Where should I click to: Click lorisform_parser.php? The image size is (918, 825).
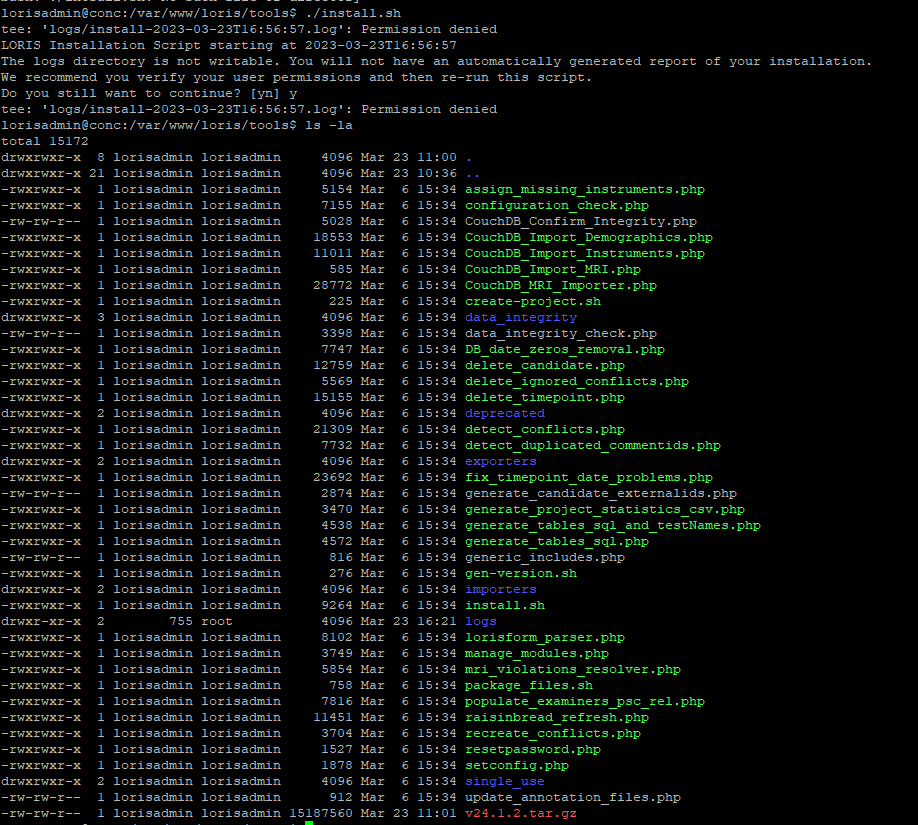click(544, 638)
